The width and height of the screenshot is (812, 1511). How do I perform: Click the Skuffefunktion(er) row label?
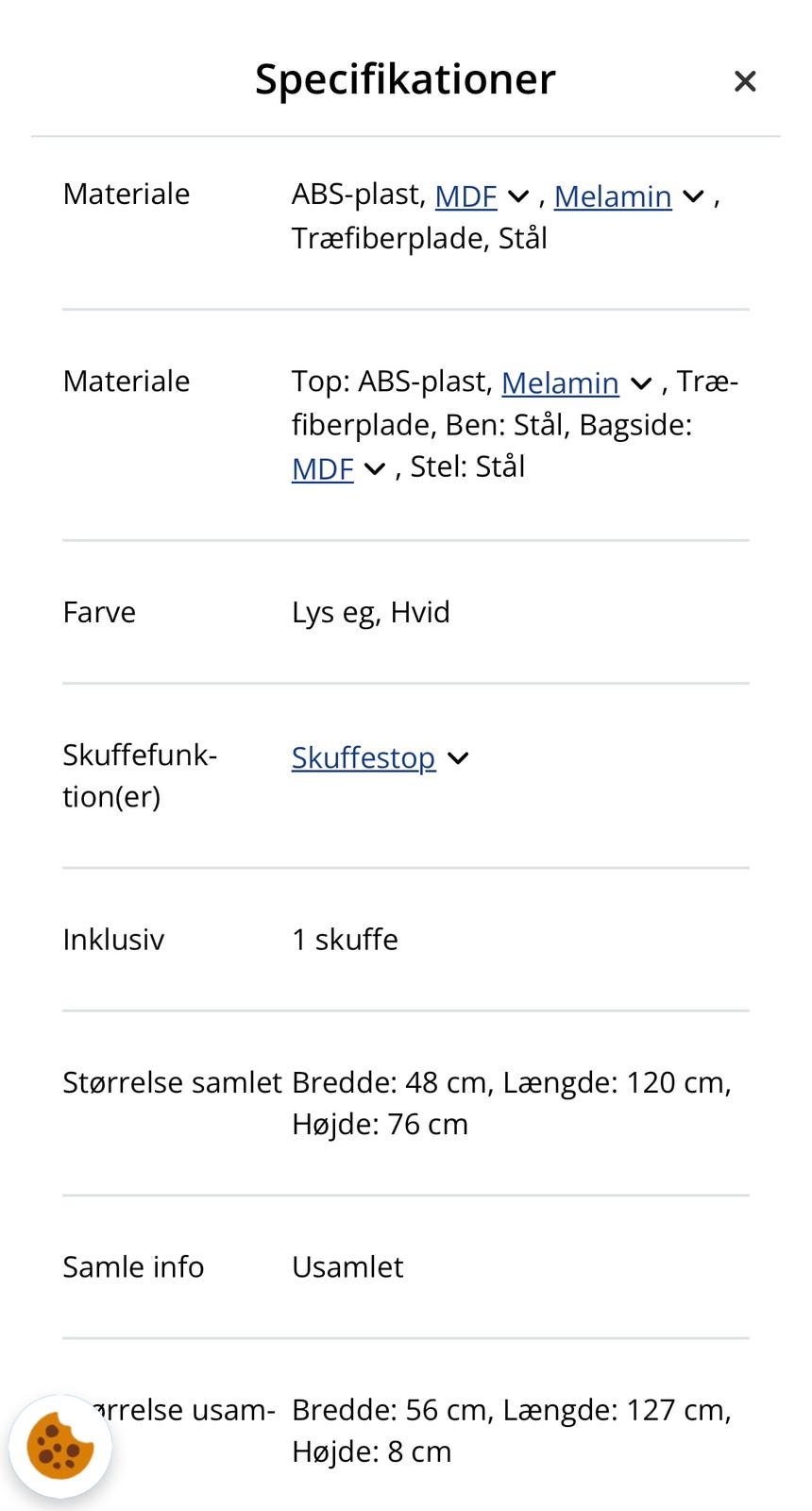coord(141,775)
